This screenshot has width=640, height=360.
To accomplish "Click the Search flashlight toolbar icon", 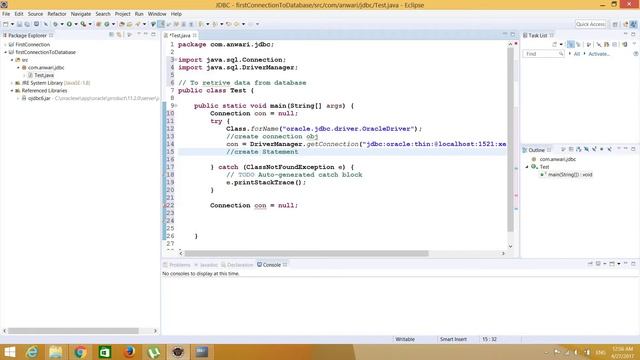I will click(138, 24).
